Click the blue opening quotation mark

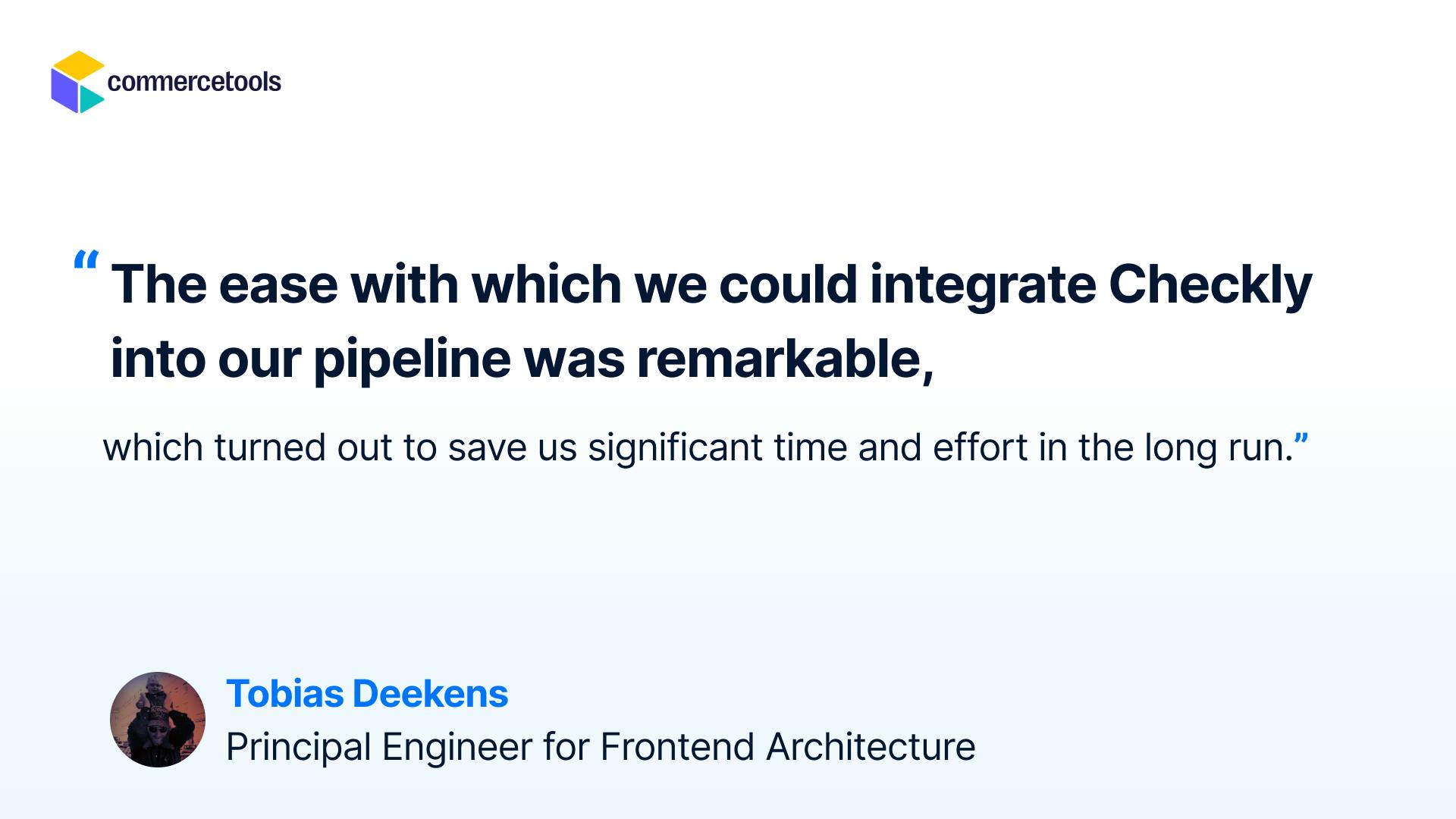[86, 262]
